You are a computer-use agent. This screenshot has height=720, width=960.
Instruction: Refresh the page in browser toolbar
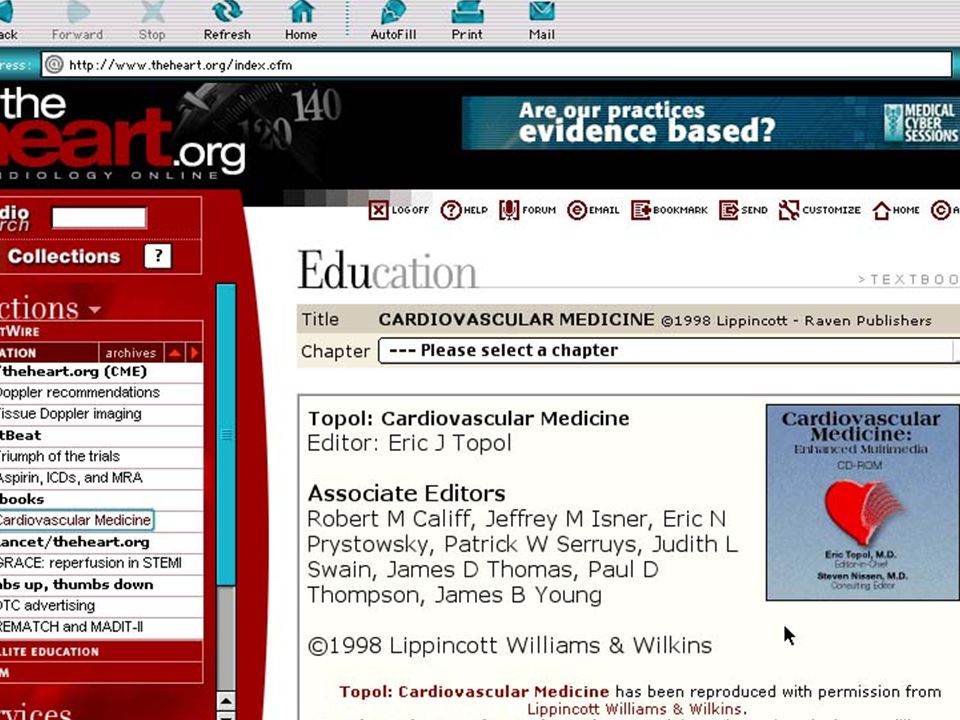[x=227, y=21]
